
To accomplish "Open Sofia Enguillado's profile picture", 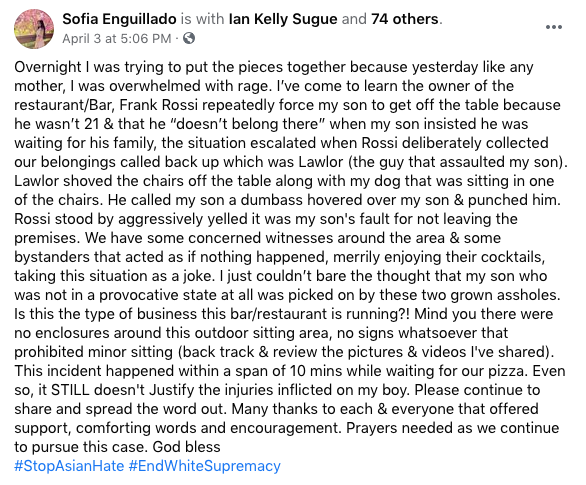I will (x=34, y=29).
